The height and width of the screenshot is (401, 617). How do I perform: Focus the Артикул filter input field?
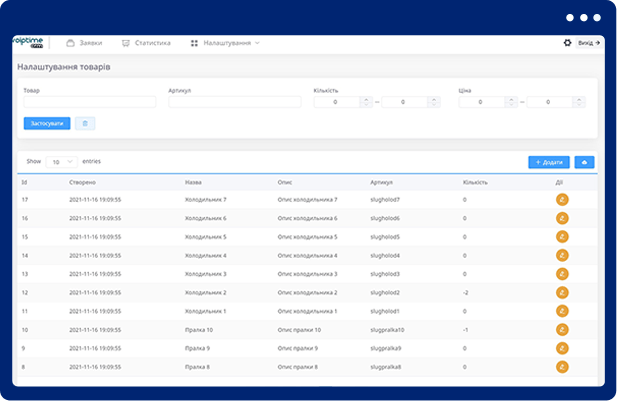pyautogui.click(x=235, y=102)
